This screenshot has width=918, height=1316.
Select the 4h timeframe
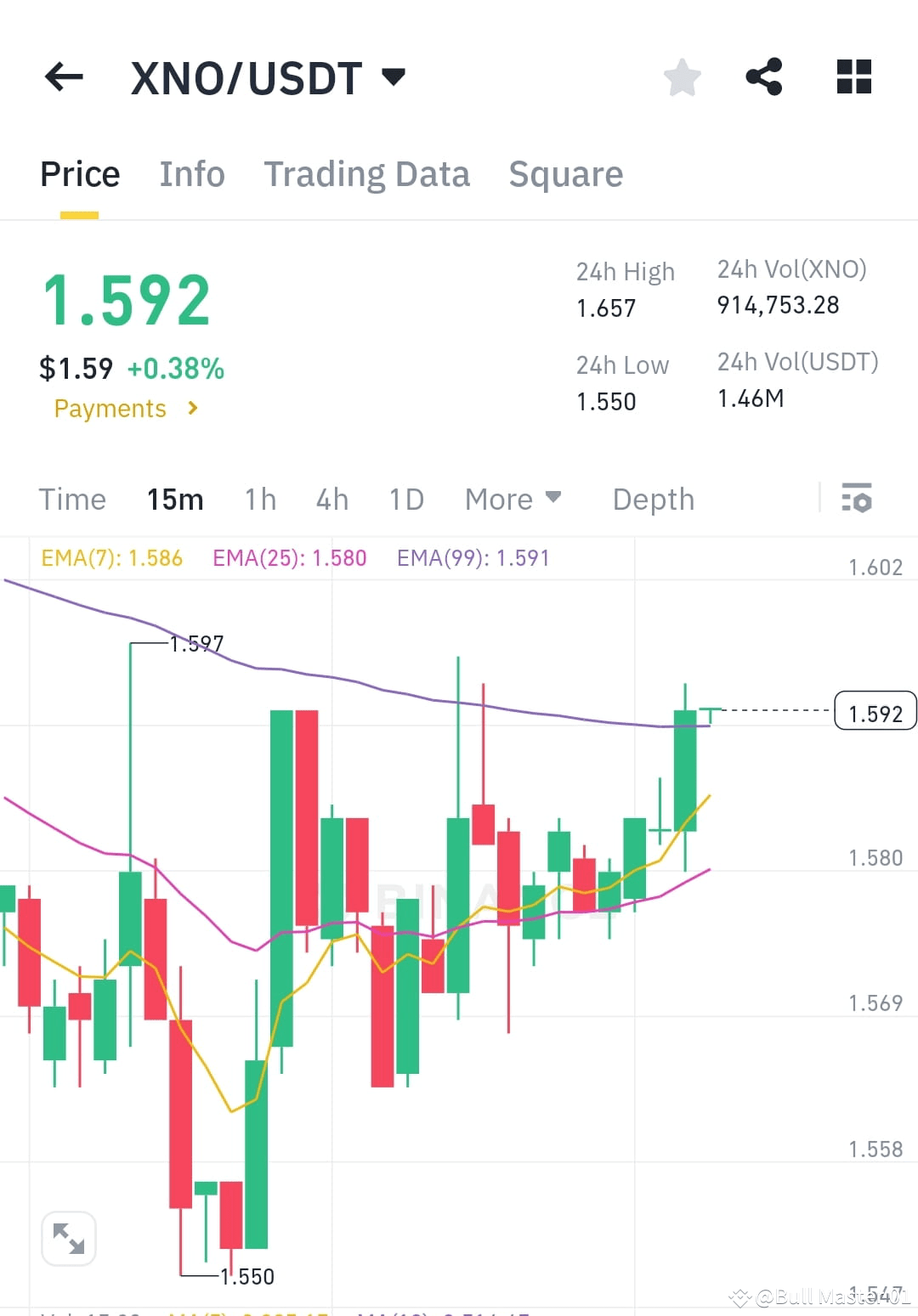click(331, 500)
